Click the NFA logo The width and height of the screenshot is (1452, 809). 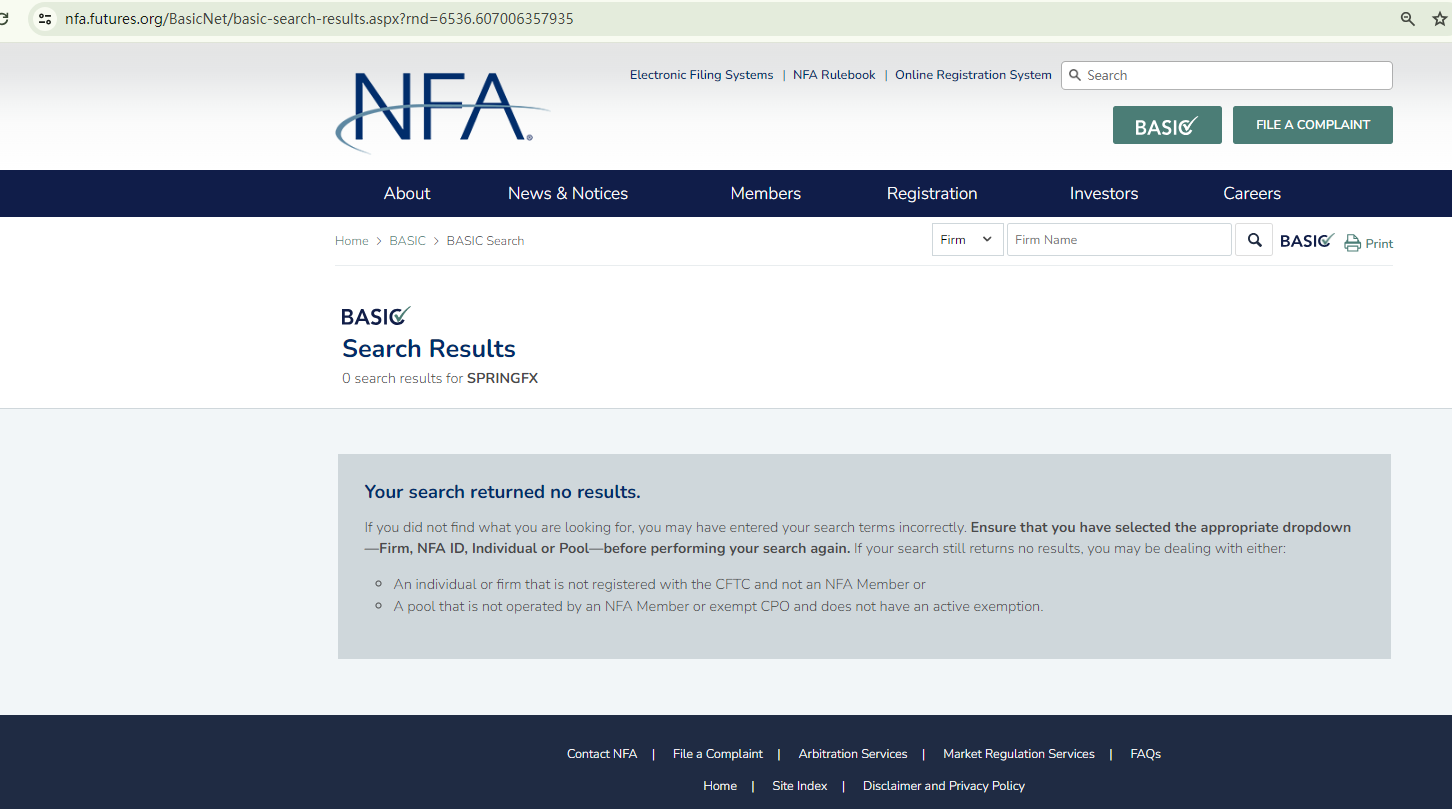(441, 110)
